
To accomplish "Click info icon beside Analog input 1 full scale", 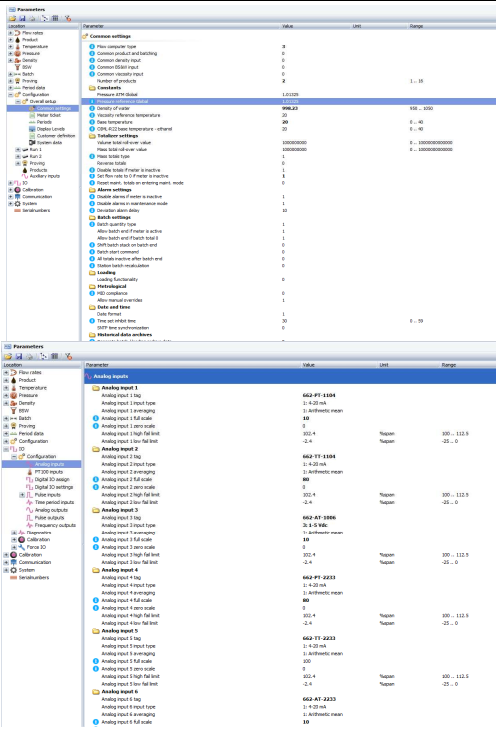I will pyautogui.click(x=96, y=418).
